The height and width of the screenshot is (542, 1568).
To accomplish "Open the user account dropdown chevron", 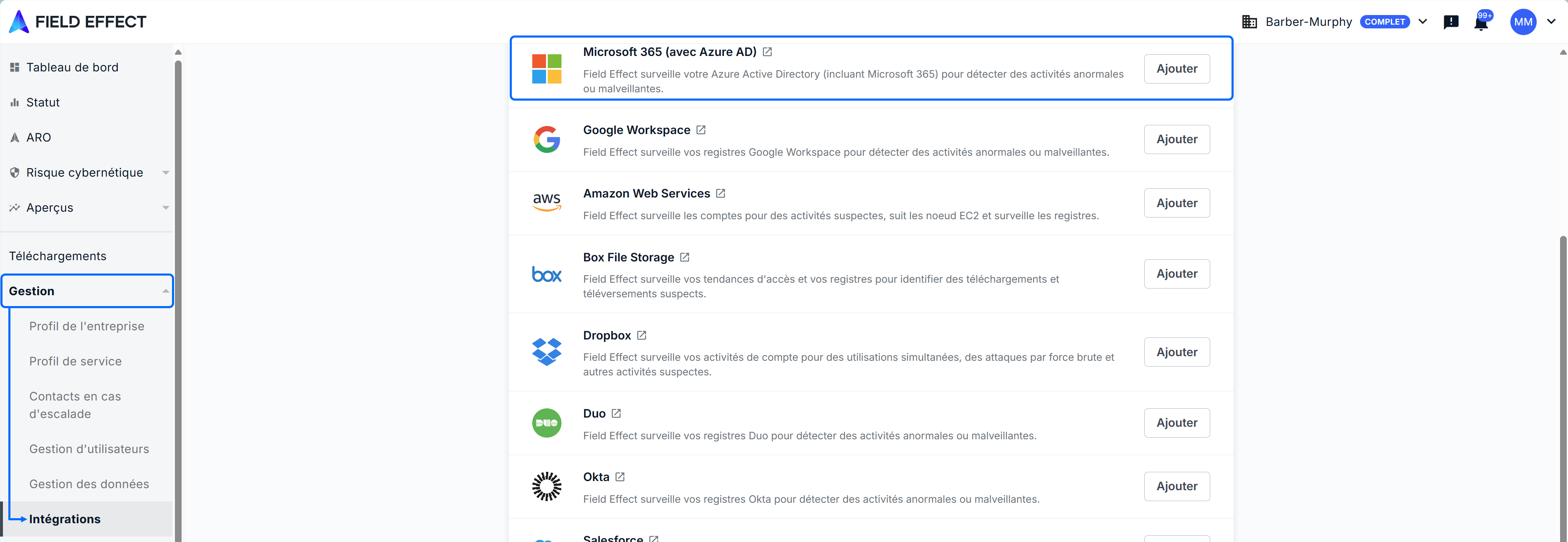I will click(1551, 22).
